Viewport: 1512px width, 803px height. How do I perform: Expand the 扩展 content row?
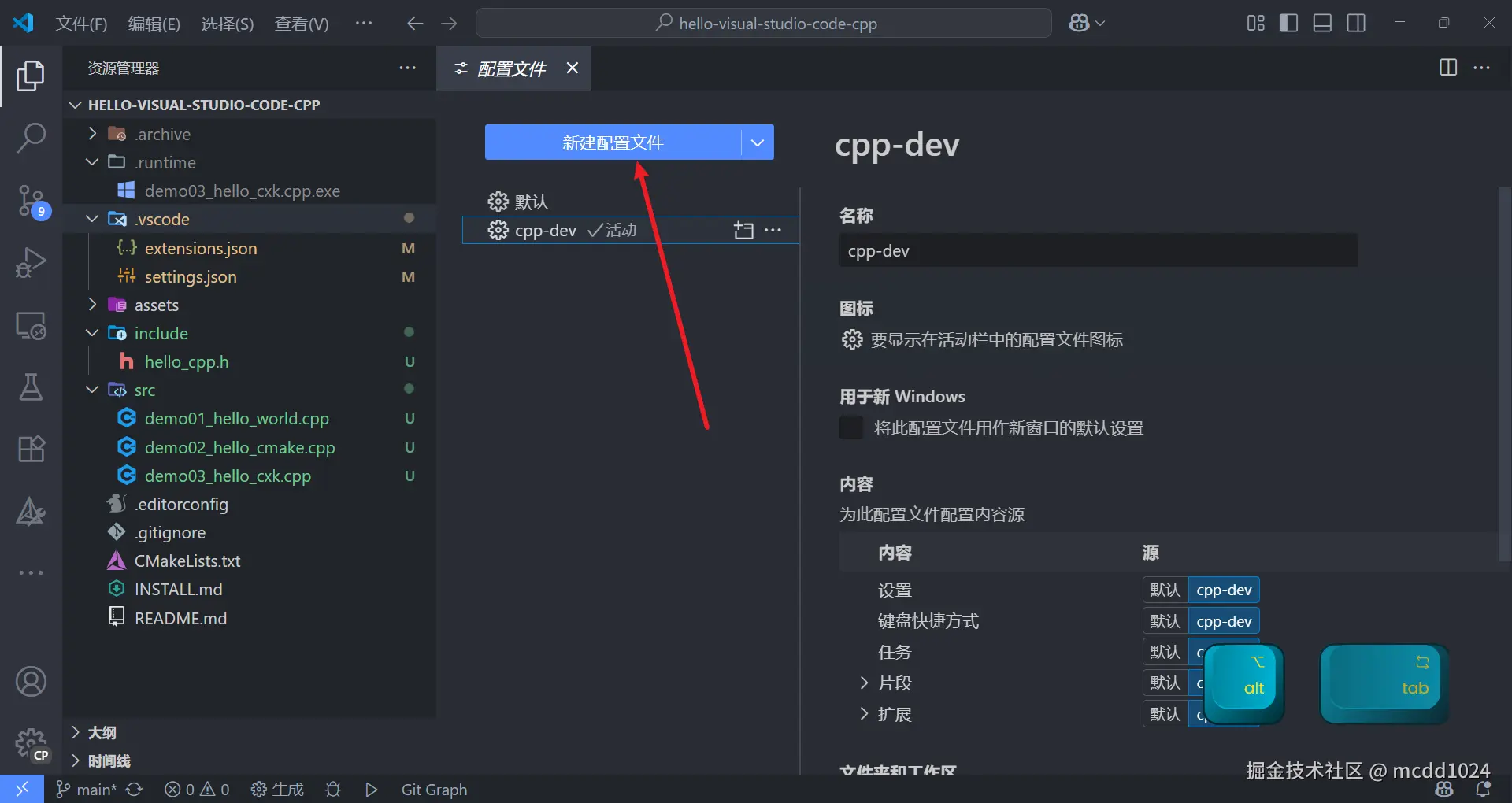pos(864,714)
